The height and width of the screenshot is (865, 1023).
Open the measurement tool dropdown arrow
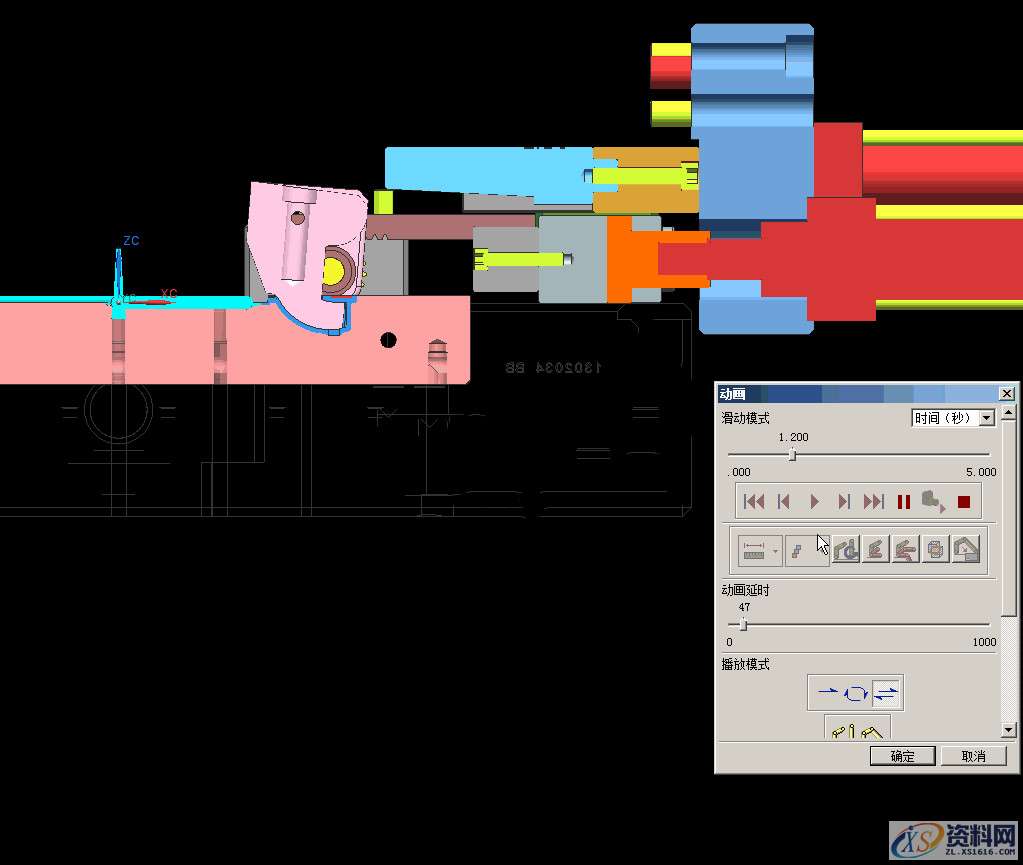click(x=775, y=550)
